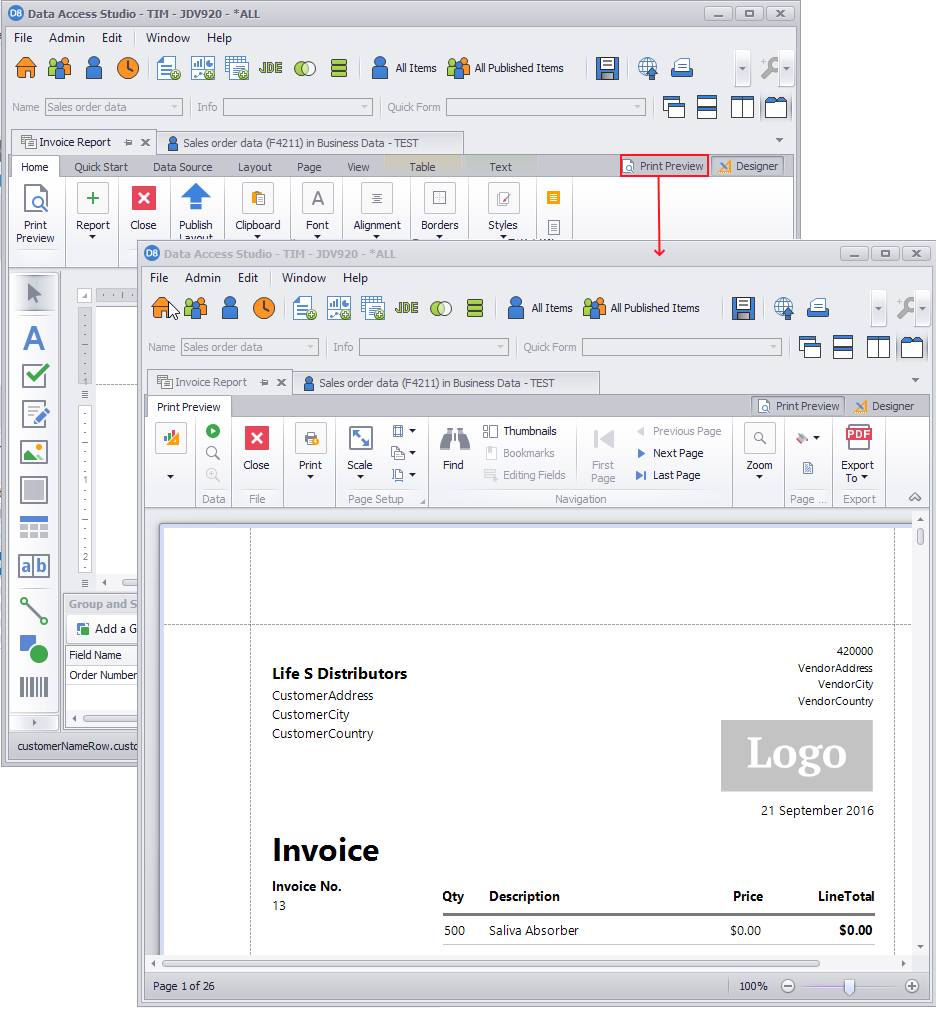Switch to Designer view toggle in front window
937x1010 pixels.
883,406
